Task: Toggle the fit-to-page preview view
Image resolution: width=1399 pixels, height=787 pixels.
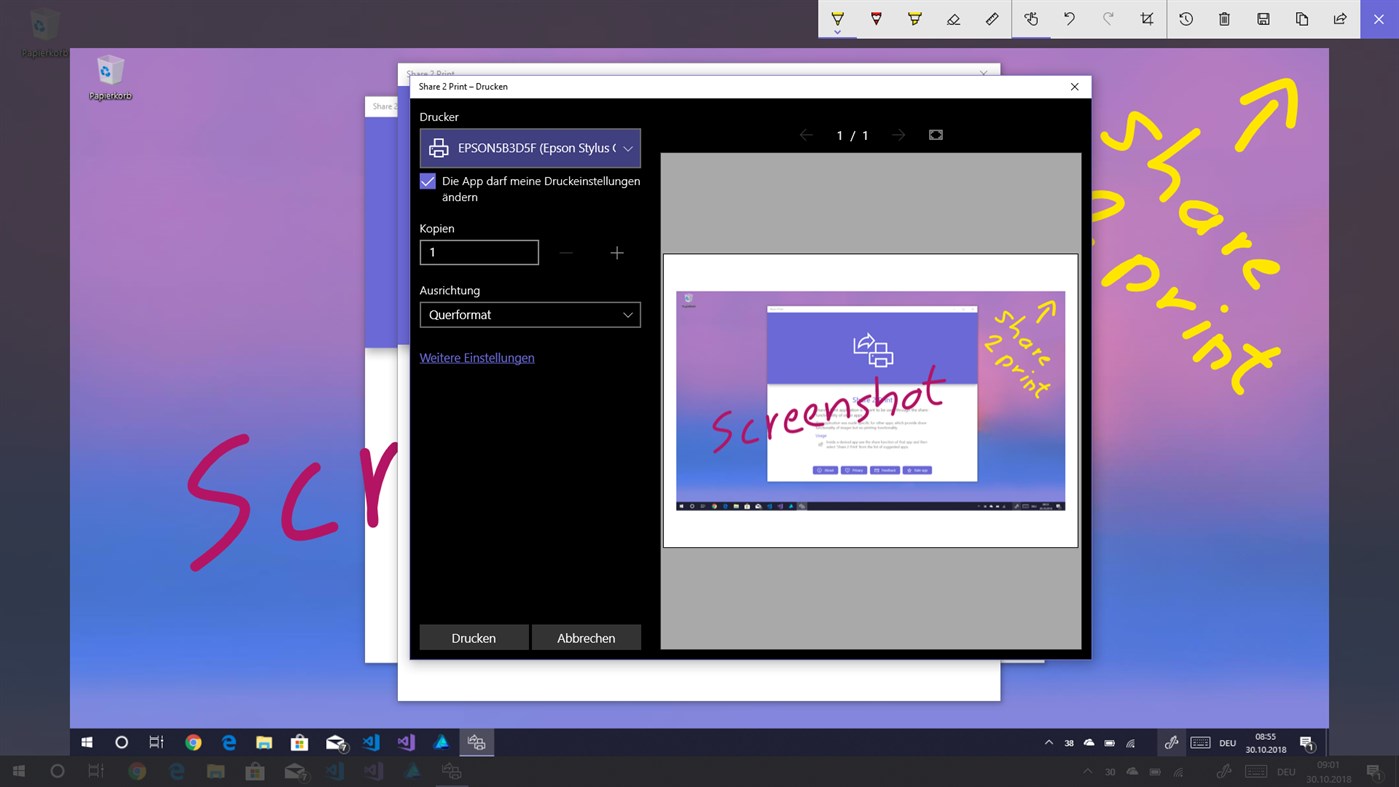Action: pyautogui.click(x=935, y=134)
